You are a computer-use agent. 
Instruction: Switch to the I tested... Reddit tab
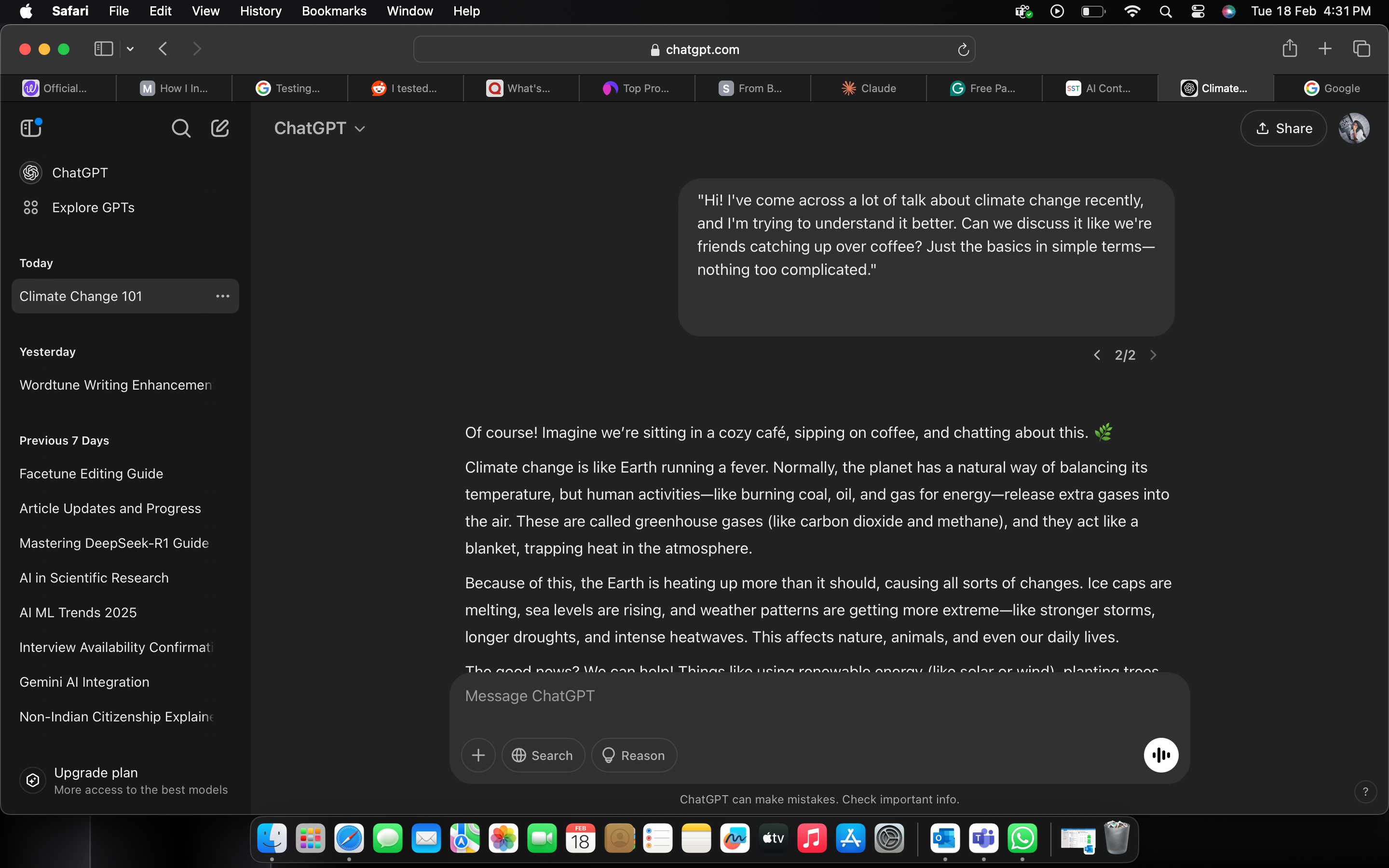pos(405,88)
